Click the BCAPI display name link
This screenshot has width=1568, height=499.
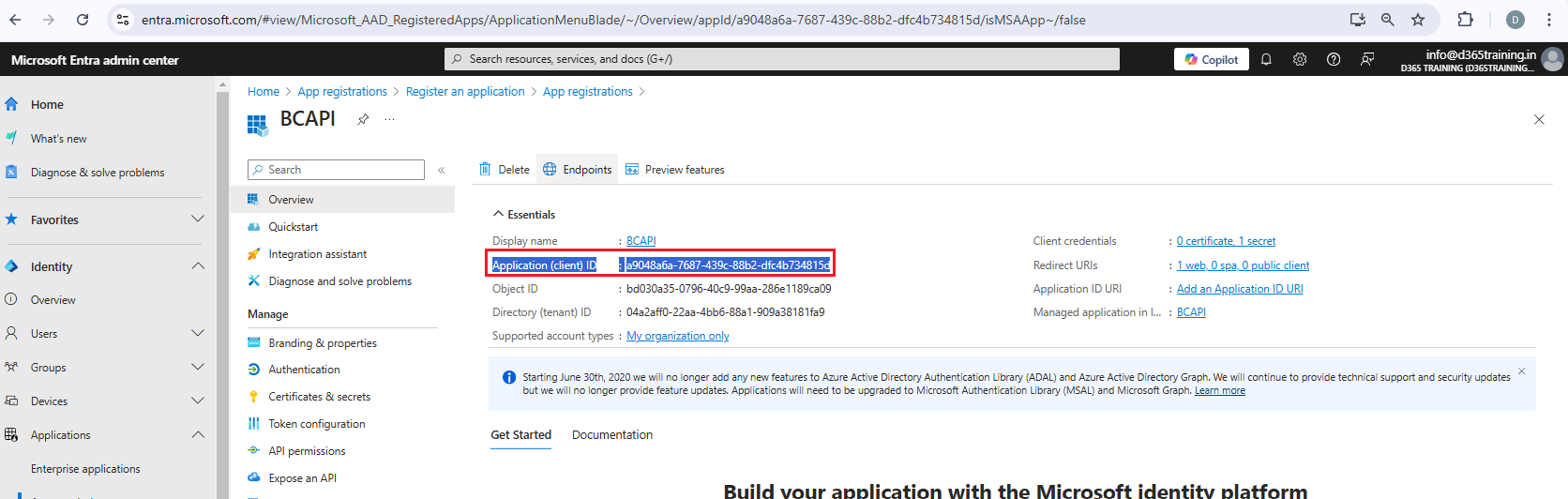click(x=641, y=241)
